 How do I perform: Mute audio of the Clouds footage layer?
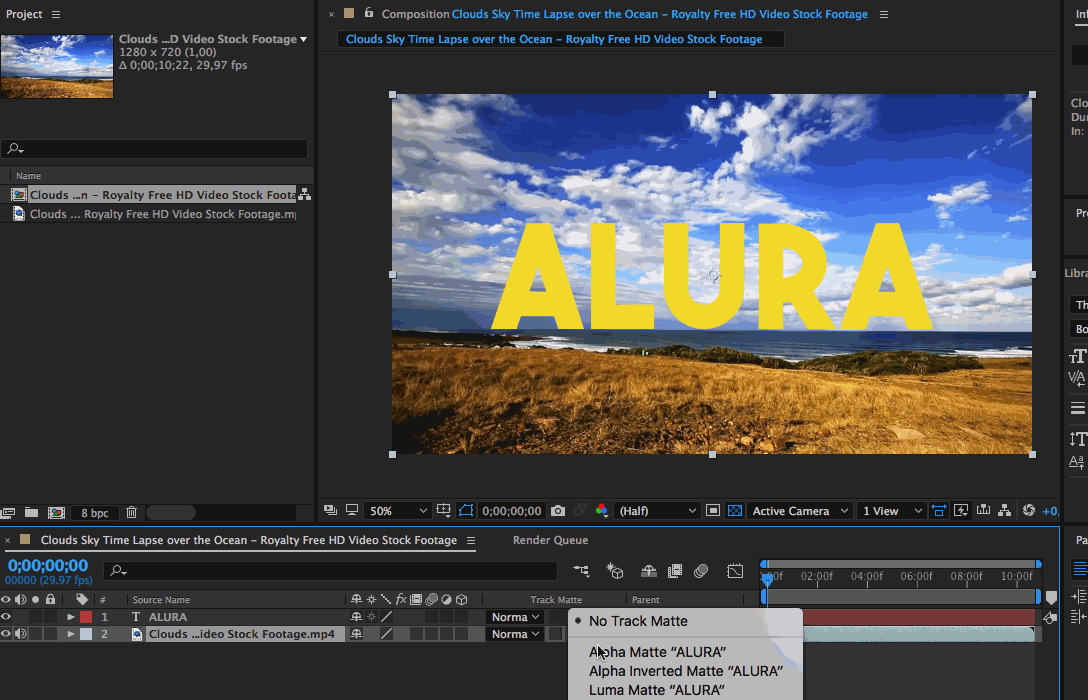click(20, 634)
